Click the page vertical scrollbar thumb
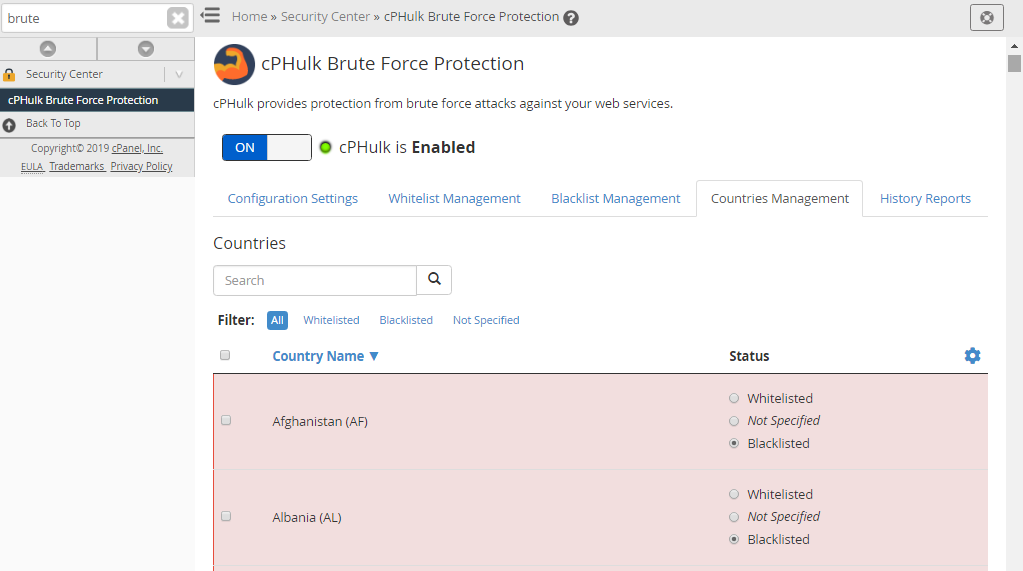The height and width of the screenshot is (571, 1023). [x=1014, y=63]
